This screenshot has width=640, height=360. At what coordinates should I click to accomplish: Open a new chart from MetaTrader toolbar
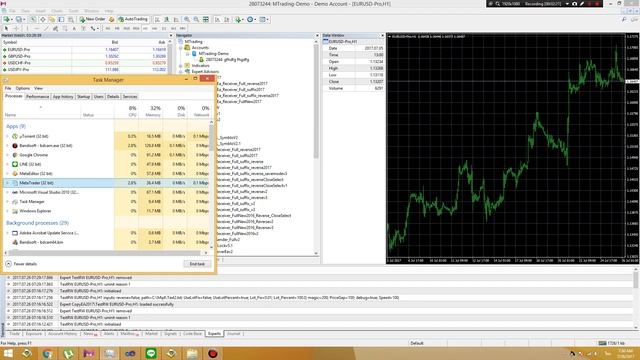(x=7, y=19)
